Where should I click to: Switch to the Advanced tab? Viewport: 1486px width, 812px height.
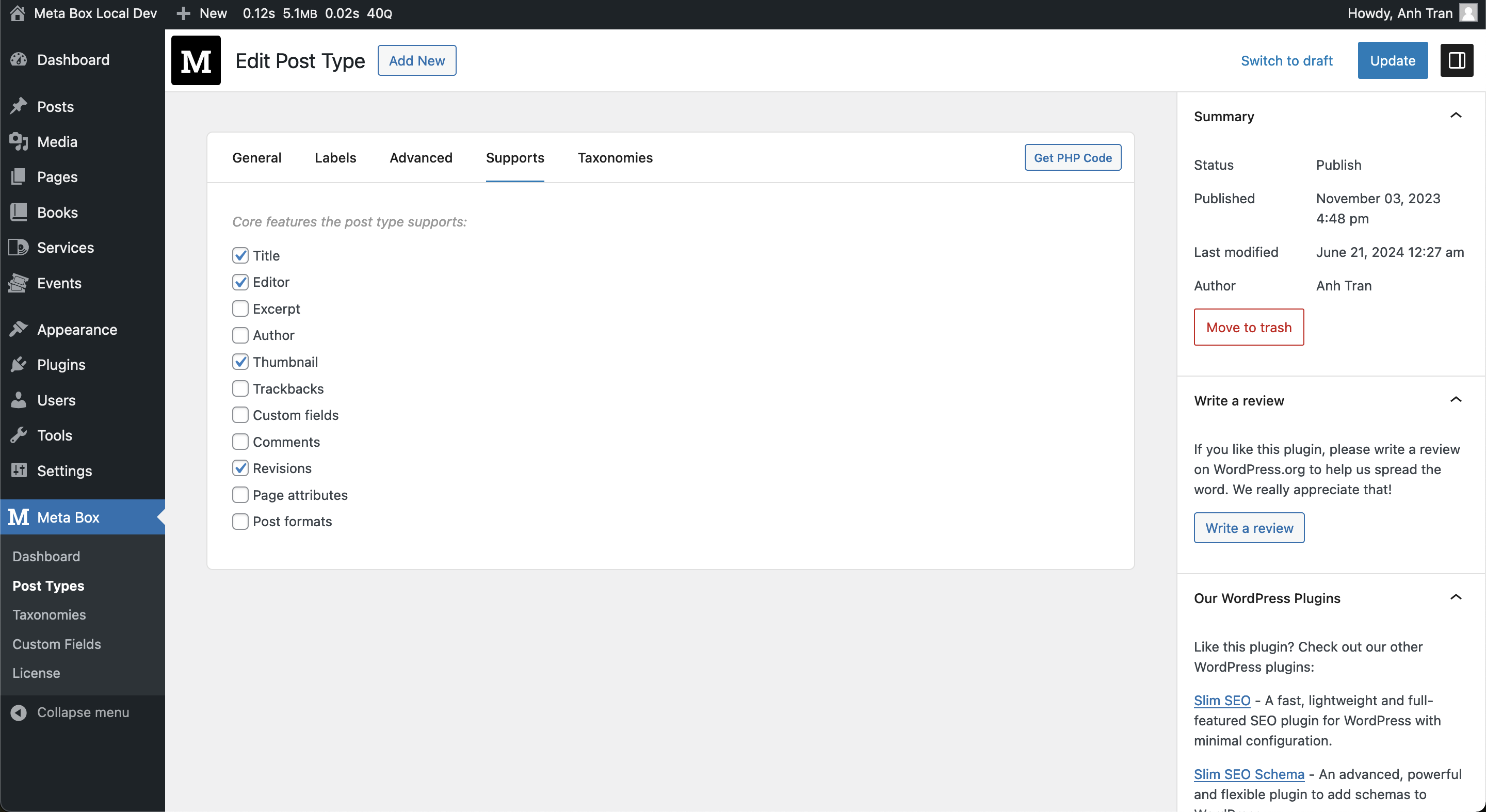pyautogui.click(x=421, y=157)
